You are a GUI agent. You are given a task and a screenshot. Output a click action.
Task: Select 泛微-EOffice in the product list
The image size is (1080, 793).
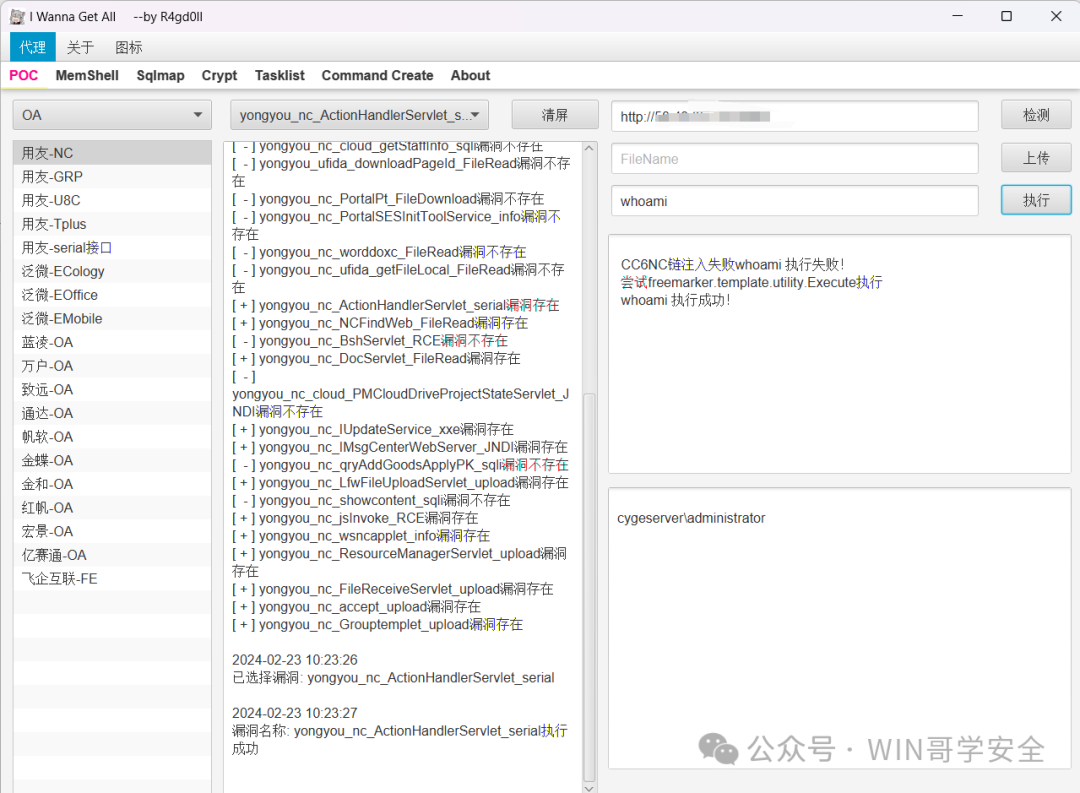112,295
